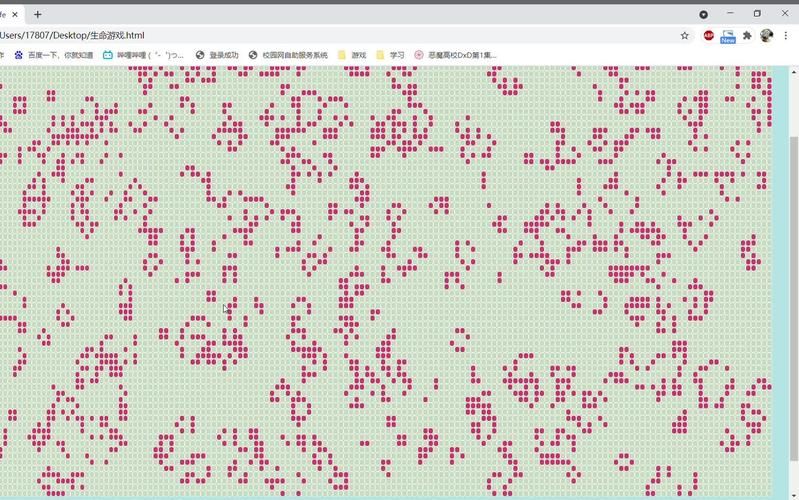Expand the 学习 bookmark folder

tap(390, 55)
